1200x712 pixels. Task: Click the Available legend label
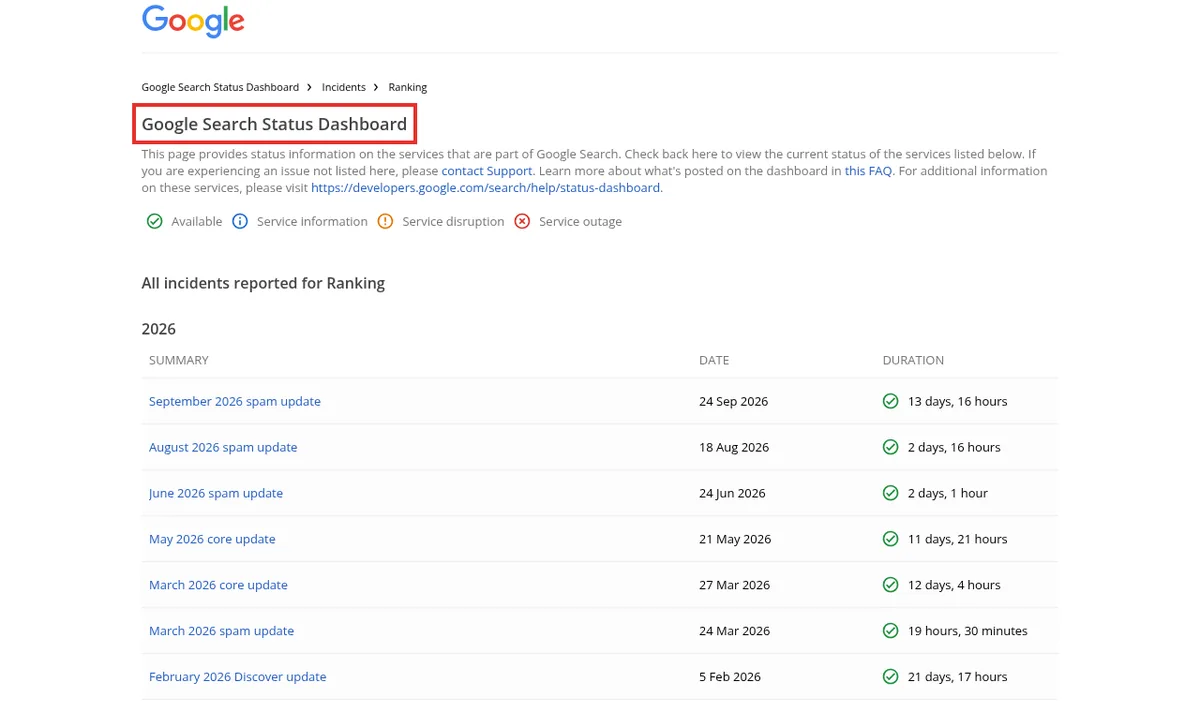[197, 222]
